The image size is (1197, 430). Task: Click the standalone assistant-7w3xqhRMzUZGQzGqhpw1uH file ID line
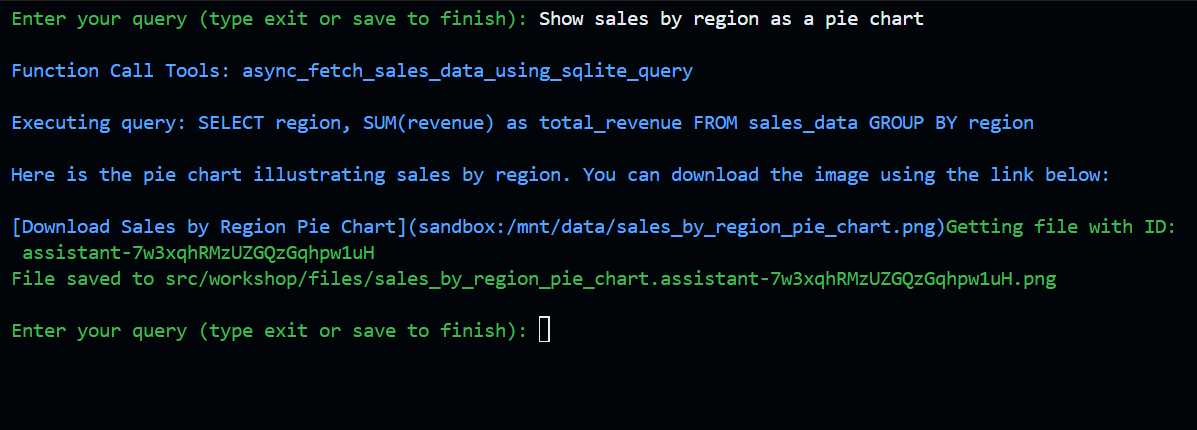pos(198,253)
